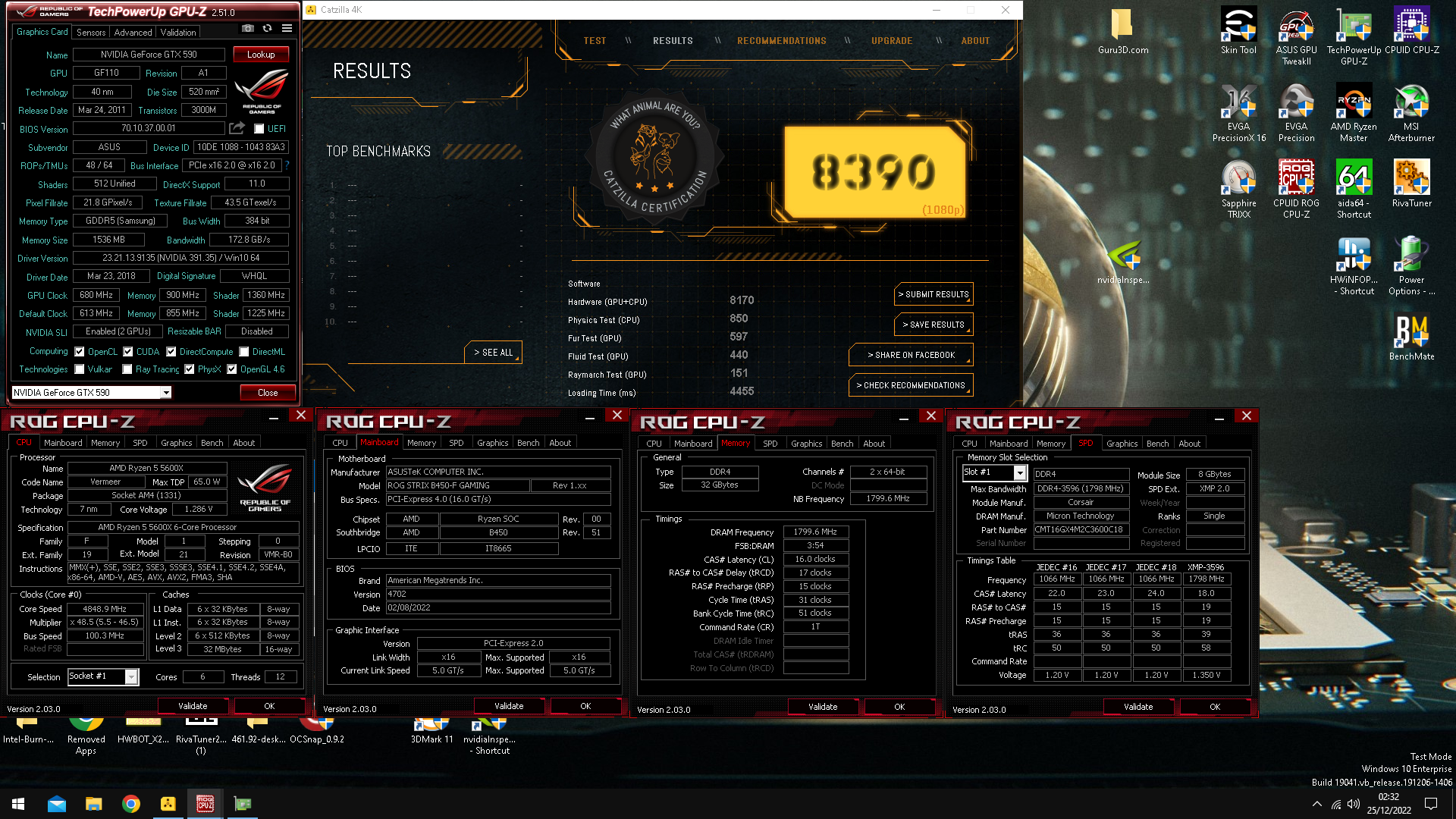Open Catzilla RECOMMENDATIONS section
This screenshot has width=1456, height=819.
(782, 41)
